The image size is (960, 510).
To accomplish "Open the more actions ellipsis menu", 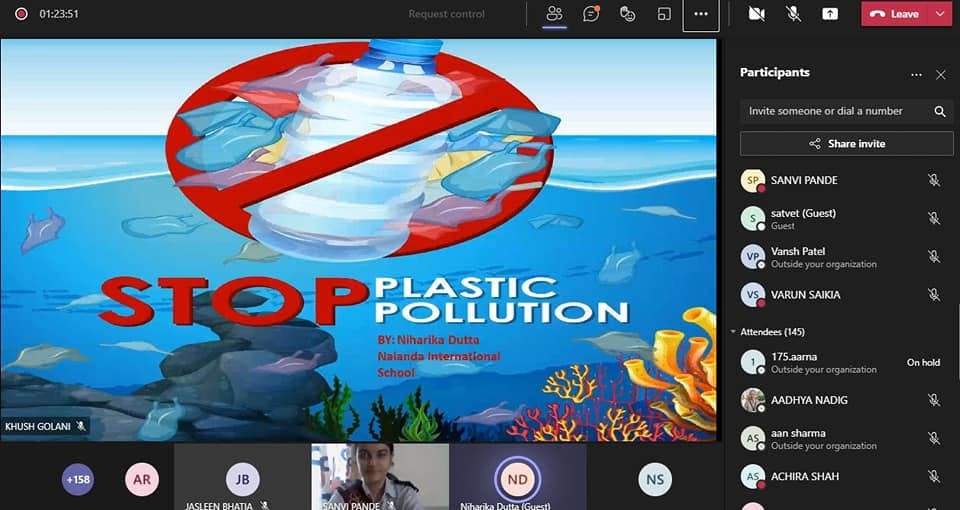I will pyautogui.click(x=701, y=14).
